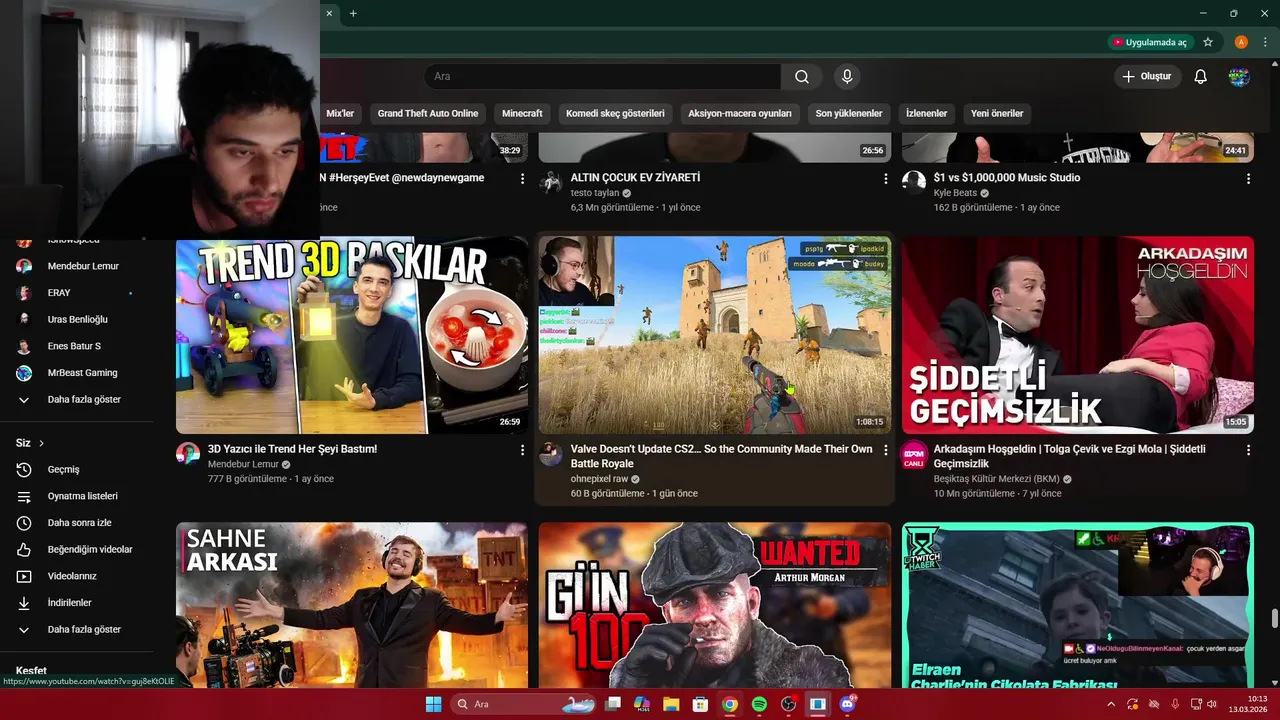1280x720 pixels.
Task: Open more options for Valve Doesn't Update CS2 video
Action: (x=885, y=450)
